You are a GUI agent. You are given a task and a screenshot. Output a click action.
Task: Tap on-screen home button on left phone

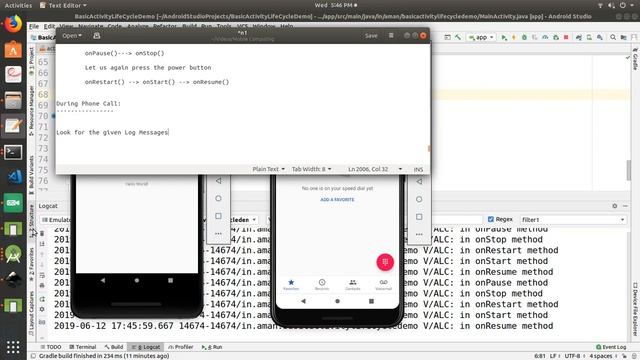pyautogui.click(x=137, y=280)
